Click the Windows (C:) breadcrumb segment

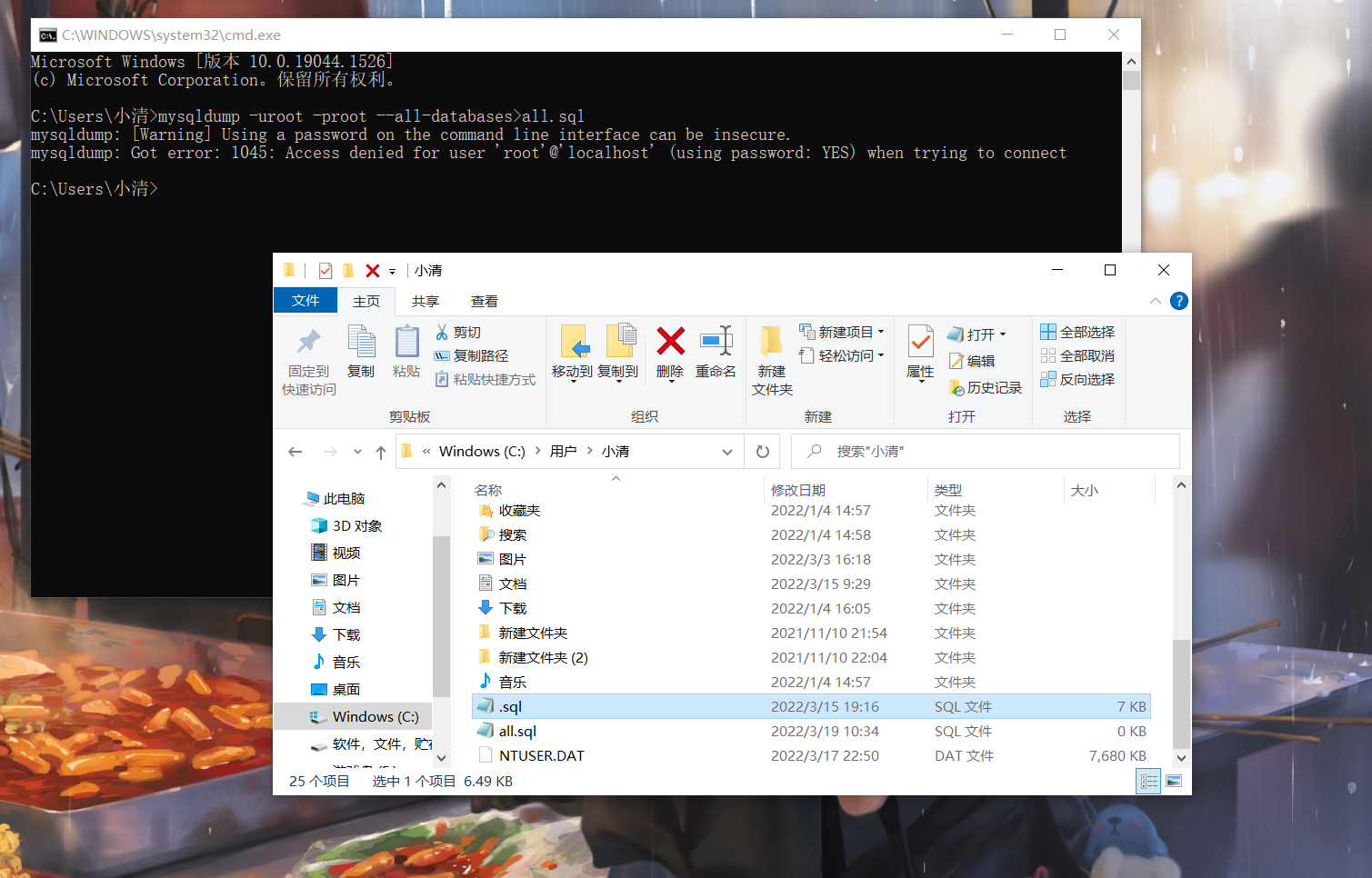[482, 452]
